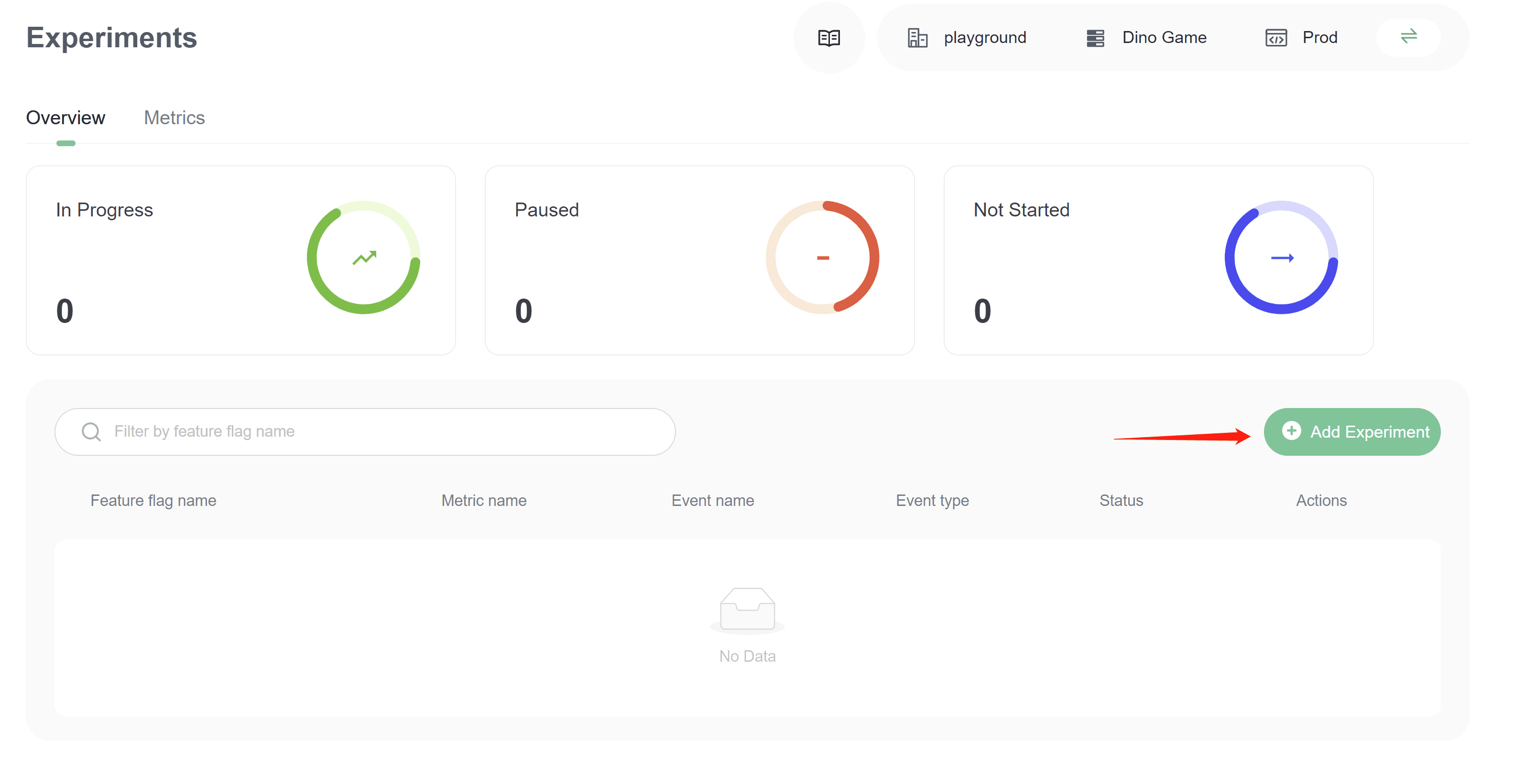Click the Status column header
The image size is (1514, 784).
(x=1121, y=500)
